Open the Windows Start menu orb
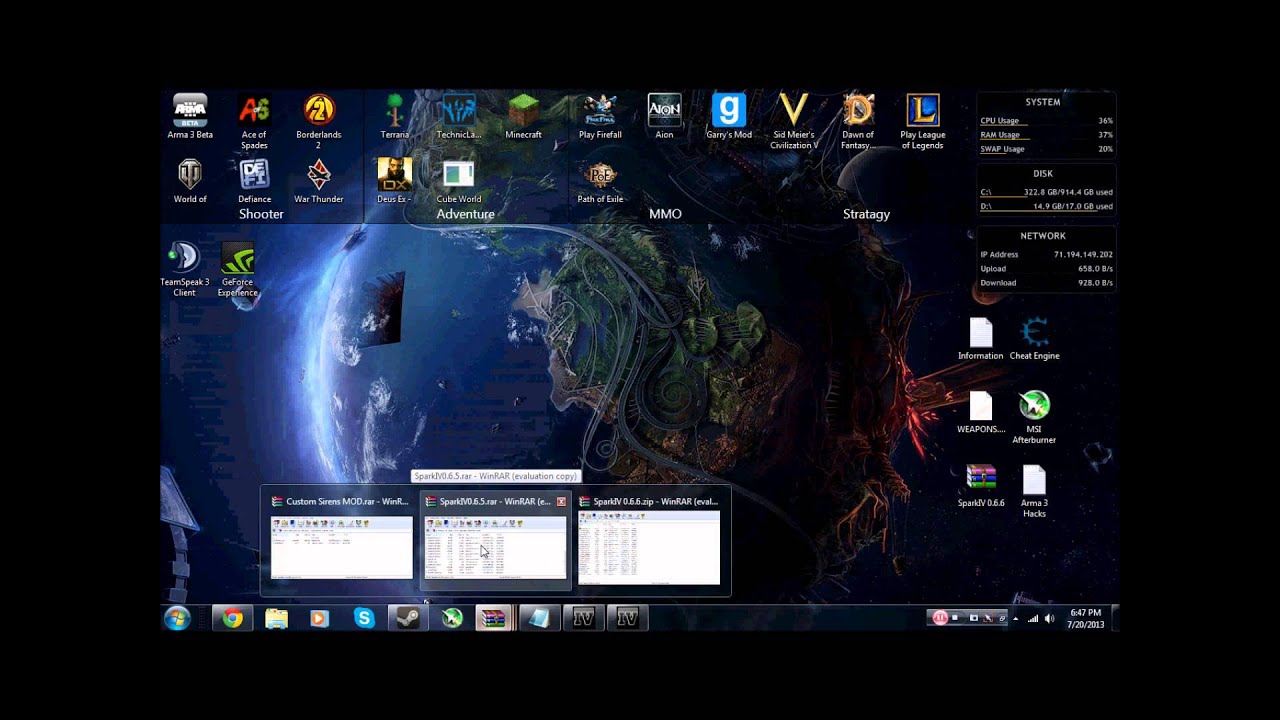Image resolution: width=1280 pixels, height=720 pixels. (x=177, y=619)
